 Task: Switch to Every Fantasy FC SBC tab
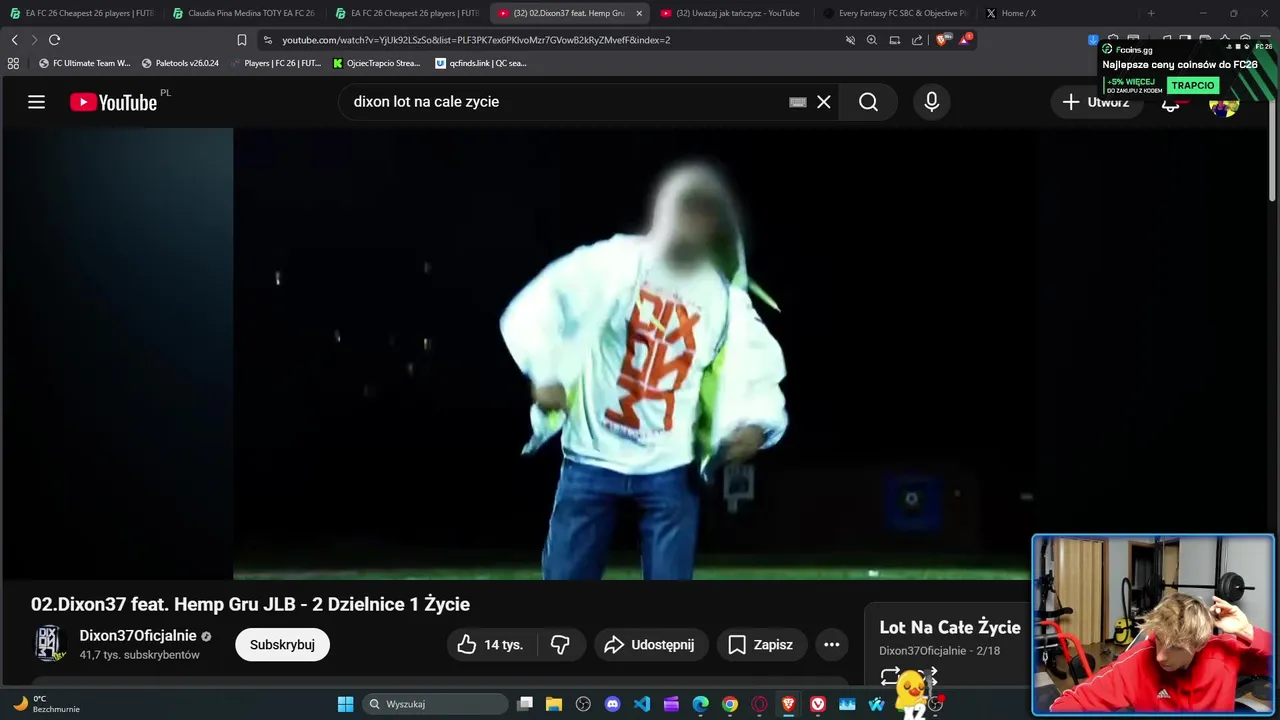click(895, 13)
